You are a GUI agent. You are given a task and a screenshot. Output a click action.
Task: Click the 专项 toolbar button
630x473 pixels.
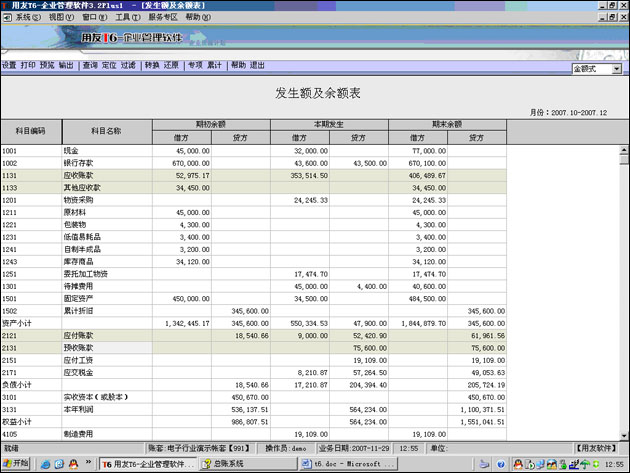[x=195, y=65]
